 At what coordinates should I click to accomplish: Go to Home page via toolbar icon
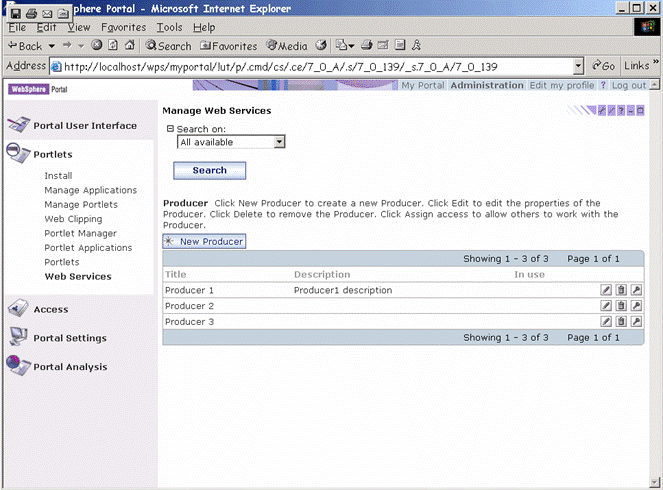coord(130,45)
